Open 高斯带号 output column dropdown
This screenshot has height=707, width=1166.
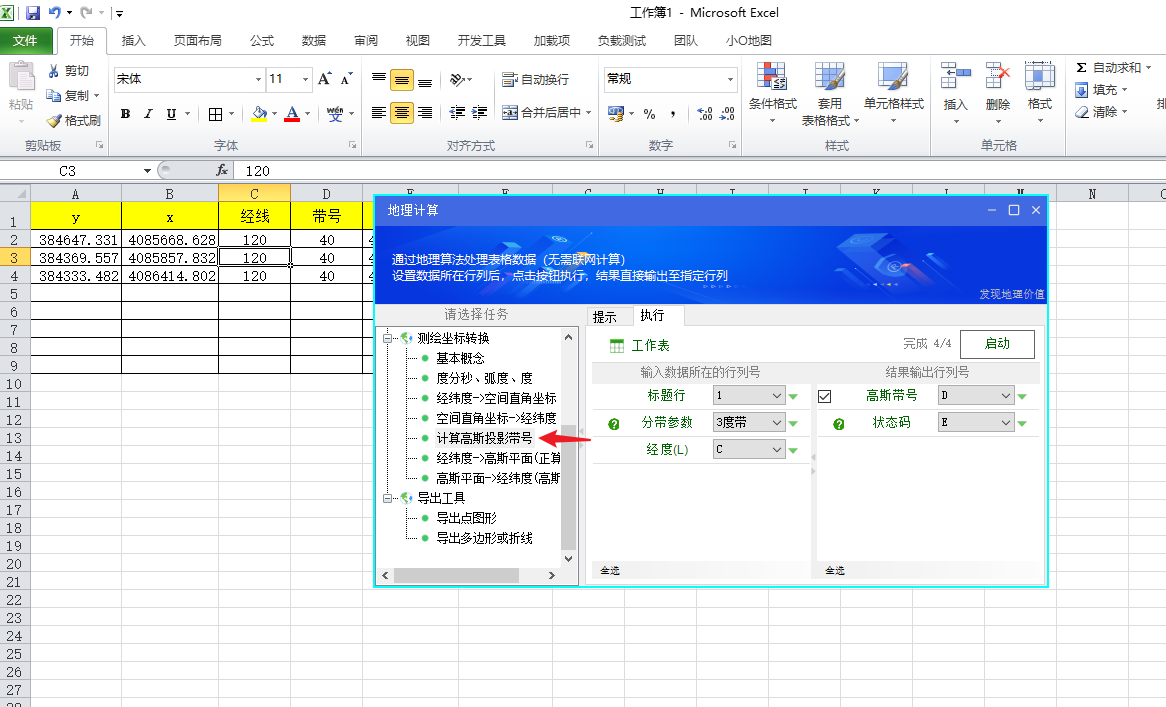pos(1005,396)
